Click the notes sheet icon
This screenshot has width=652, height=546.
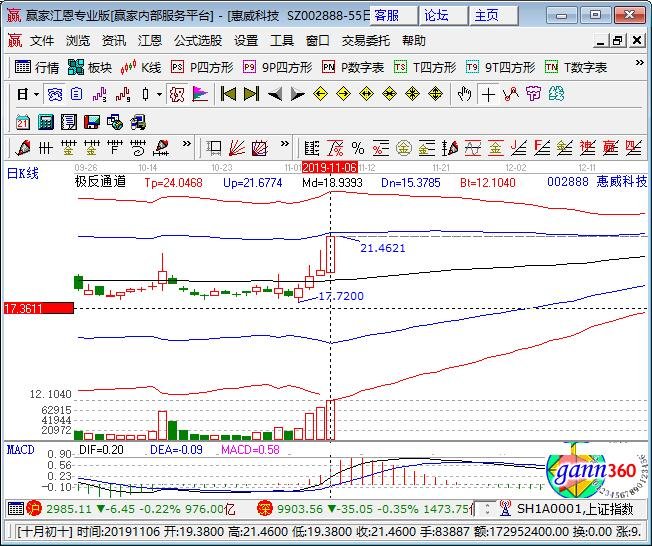click(69, 122)
